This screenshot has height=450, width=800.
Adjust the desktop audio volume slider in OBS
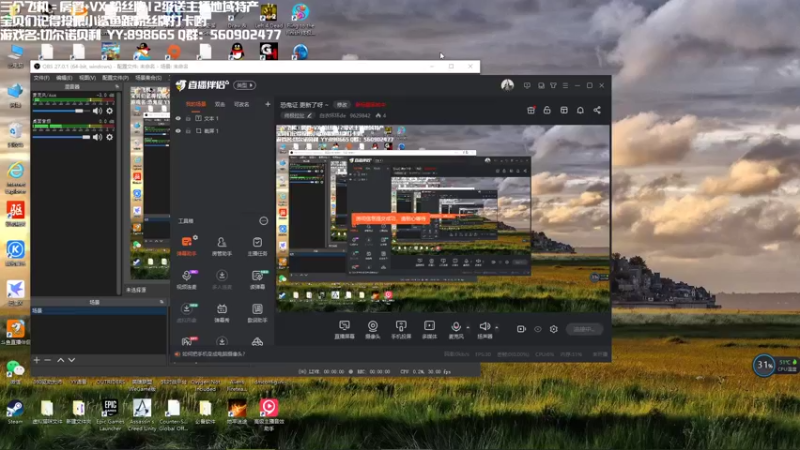pos(61,137)
